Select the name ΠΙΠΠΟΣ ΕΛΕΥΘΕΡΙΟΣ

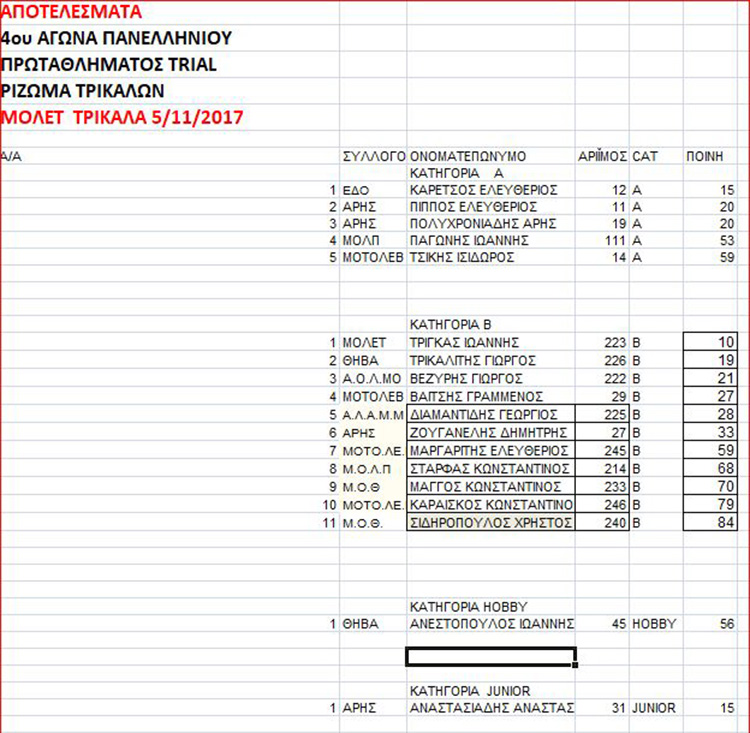[474, 207]
